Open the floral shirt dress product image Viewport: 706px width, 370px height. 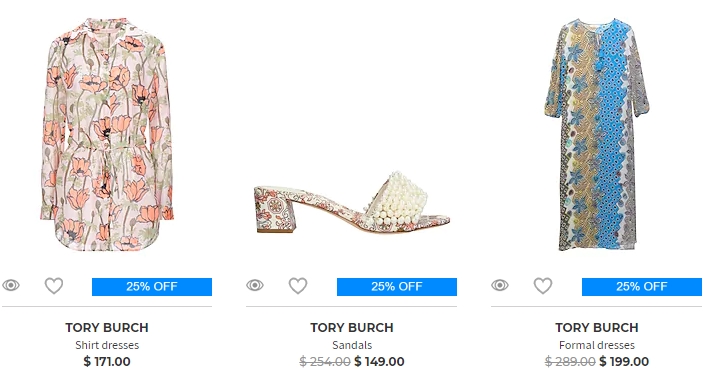(x=107, y=134)
